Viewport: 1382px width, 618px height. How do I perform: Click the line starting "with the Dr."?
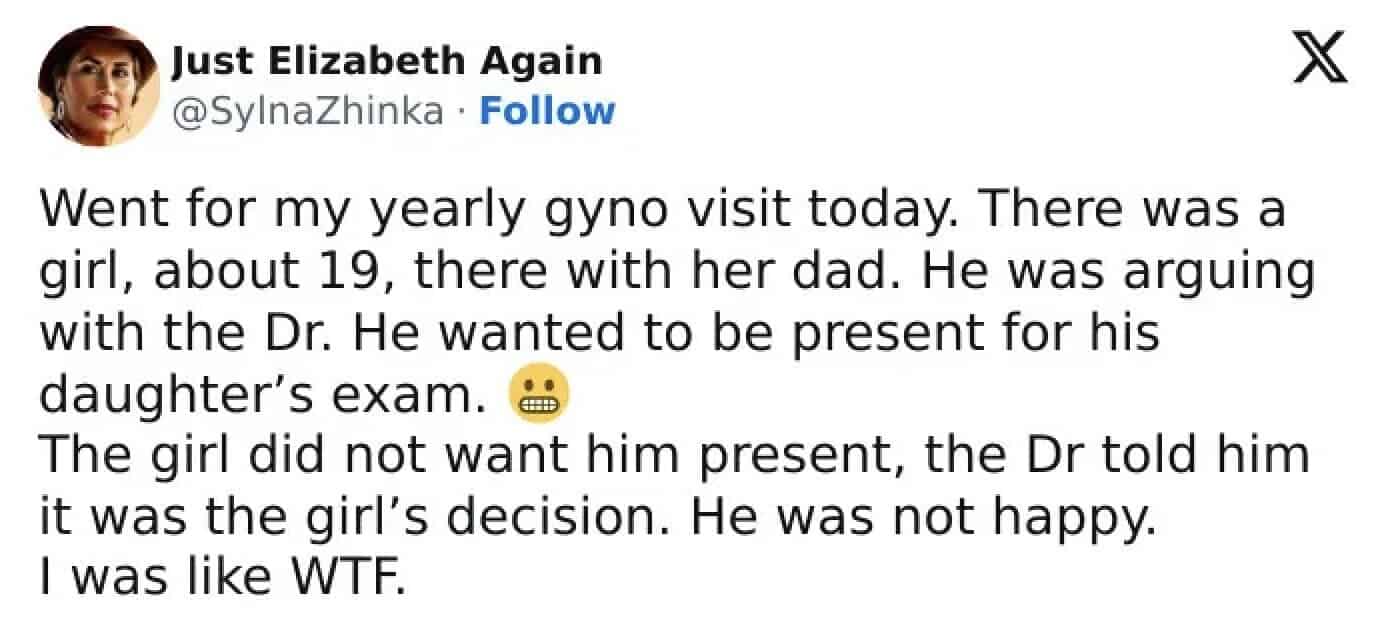pos(598,333)
